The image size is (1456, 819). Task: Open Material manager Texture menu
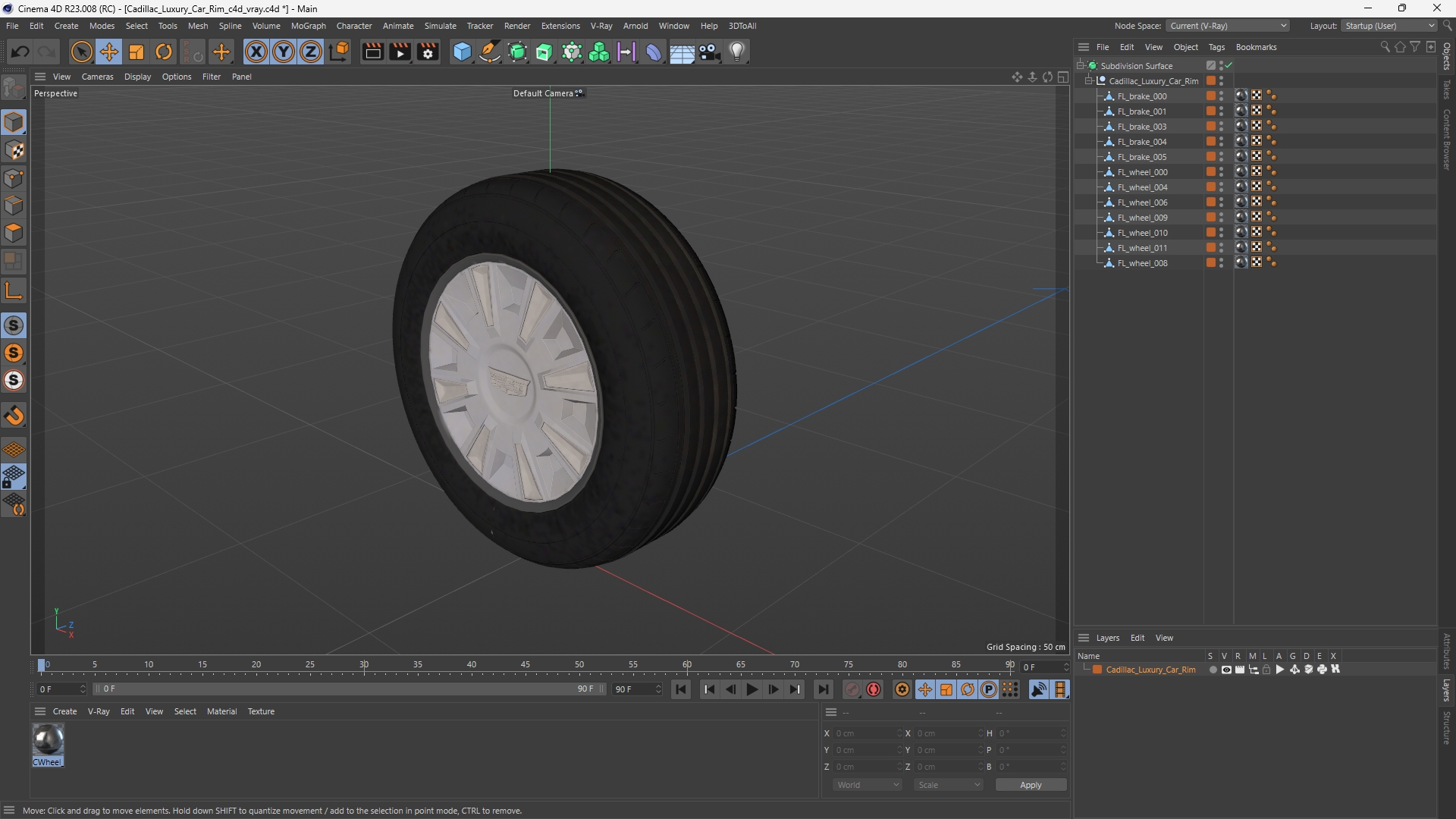(261, 711)
